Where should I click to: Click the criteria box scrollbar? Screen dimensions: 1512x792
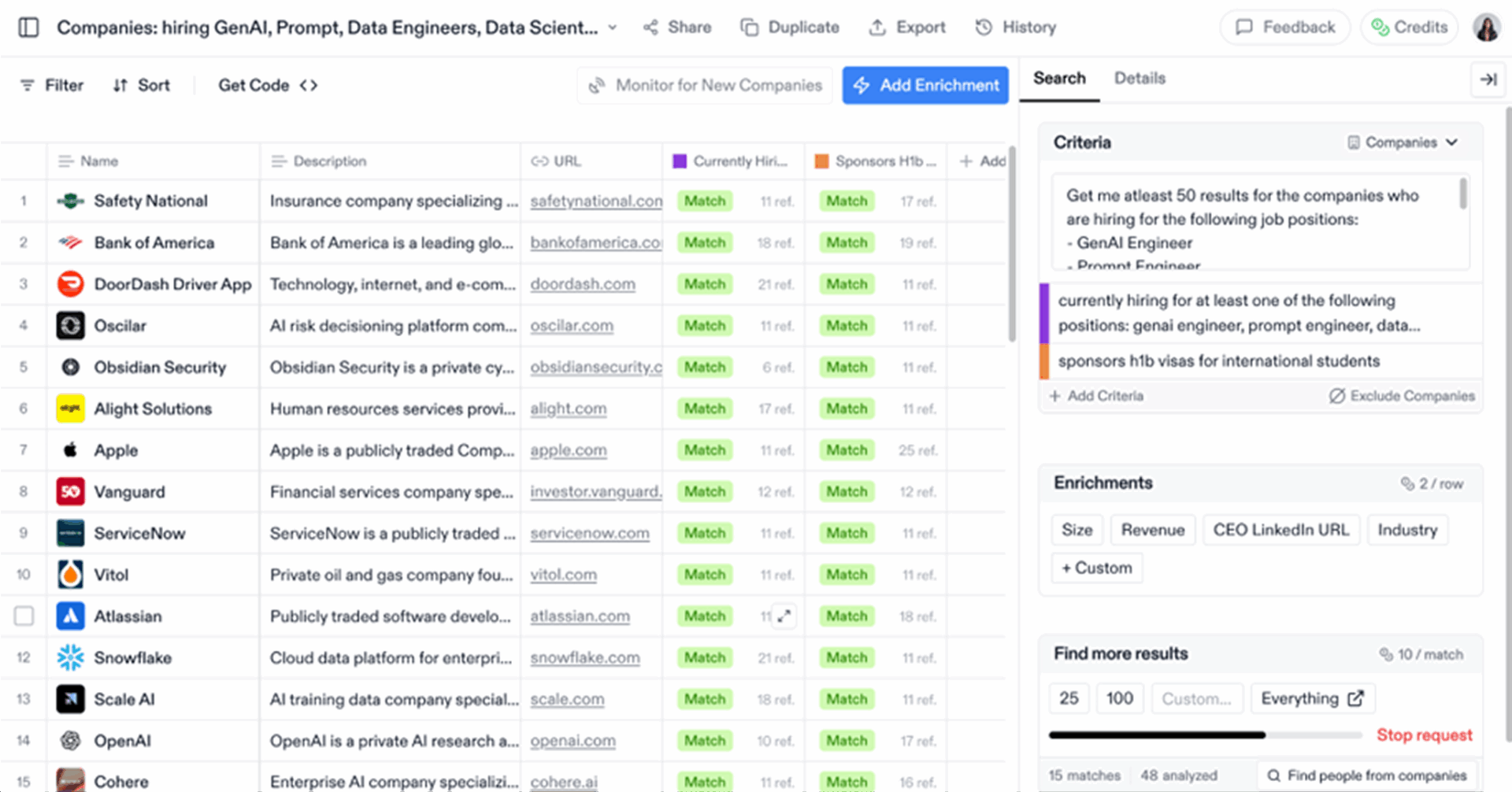1463,194
